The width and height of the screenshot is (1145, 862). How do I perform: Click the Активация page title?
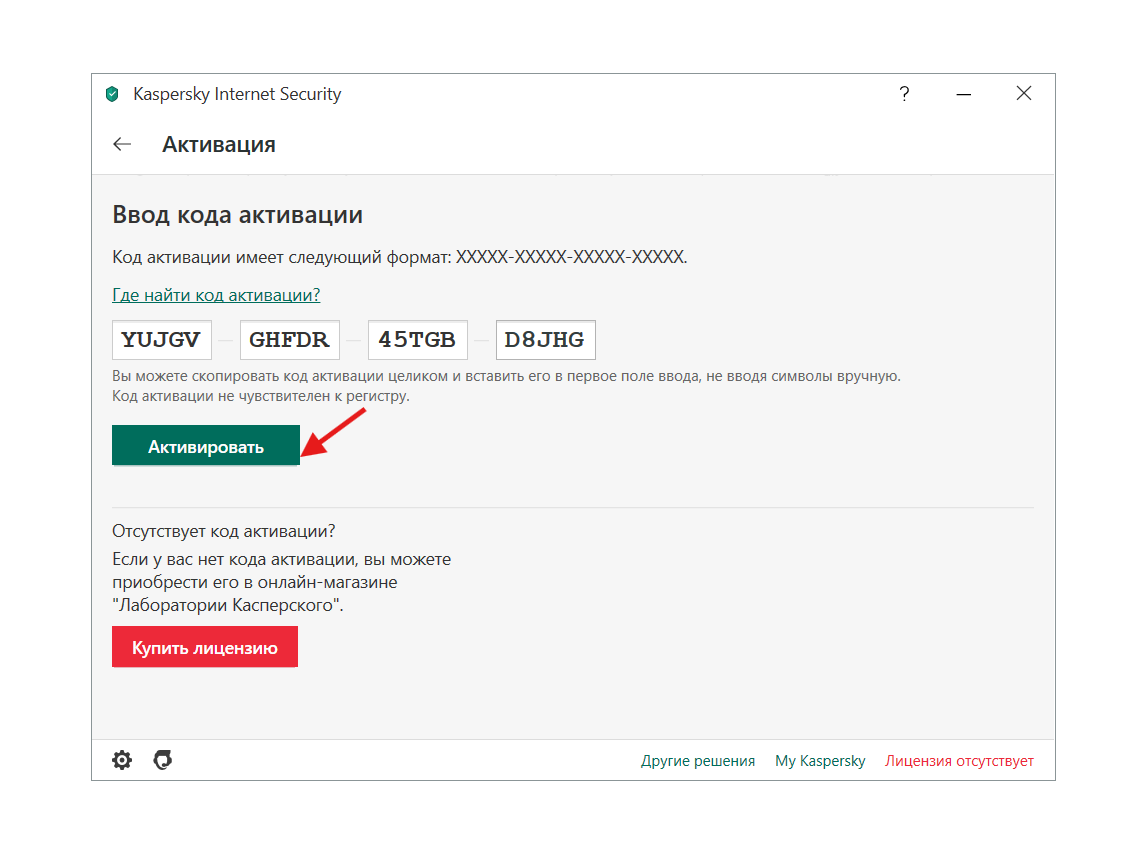pos(218,144)
